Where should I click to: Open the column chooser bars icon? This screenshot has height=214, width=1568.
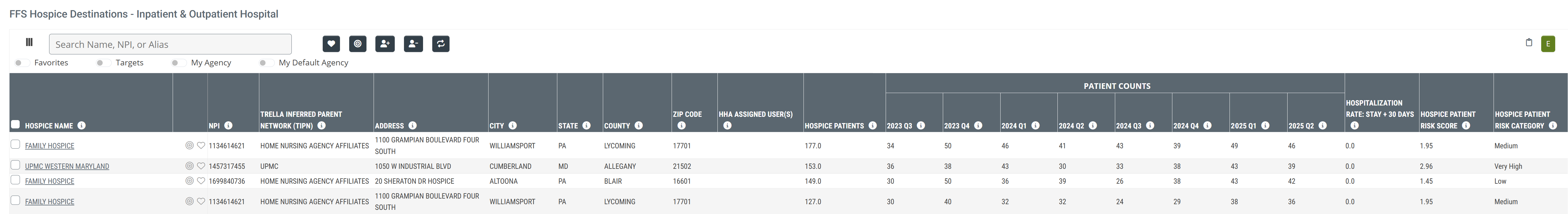click(29, 43)
